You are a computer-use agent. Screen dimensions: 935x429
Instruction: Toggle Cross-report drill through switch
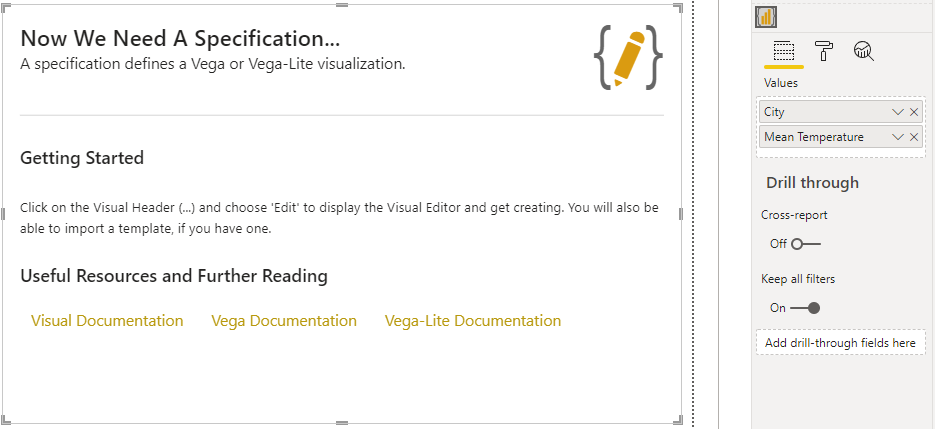pyautogui.click(x=806, y=244)
